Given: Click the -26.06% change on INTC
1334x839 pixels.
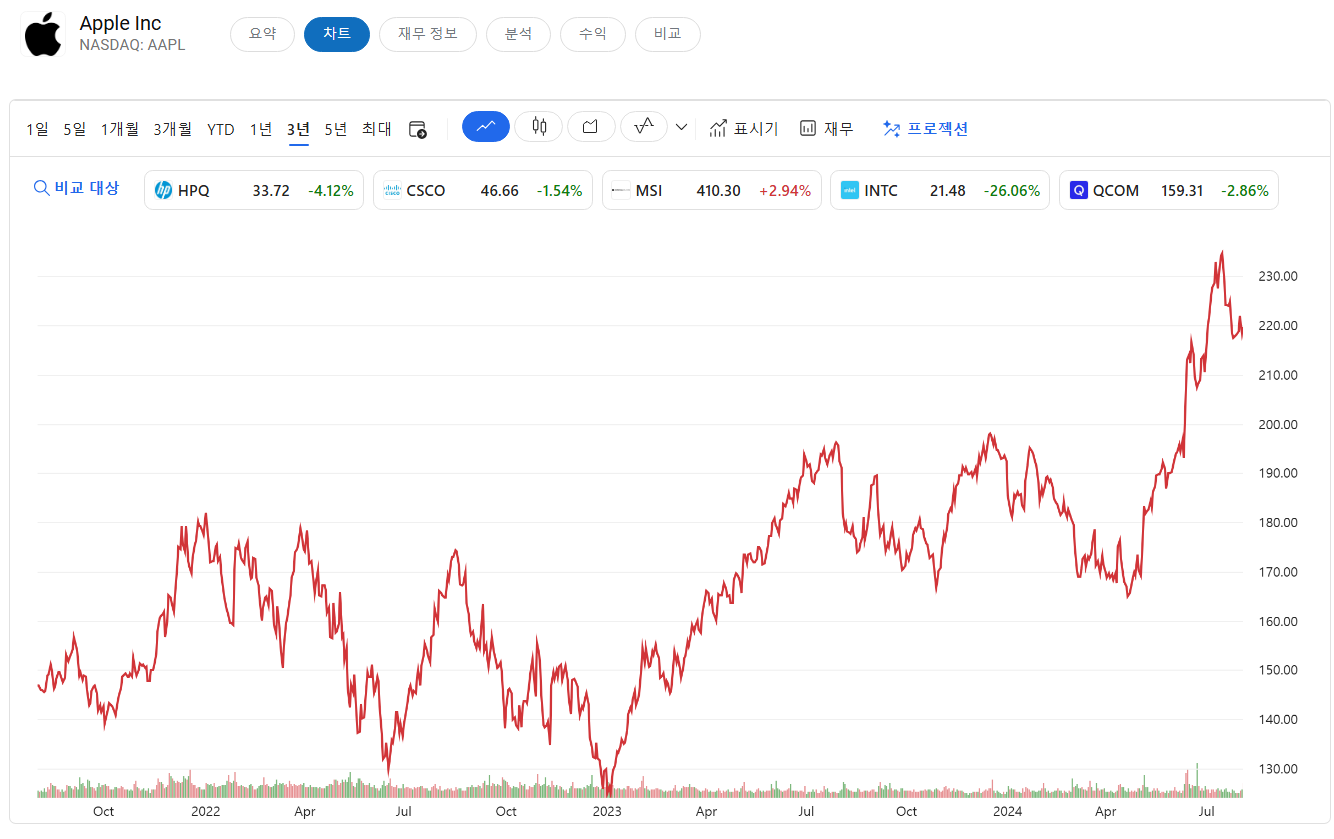Looking at the screenshot, I should coord(1012,190).
